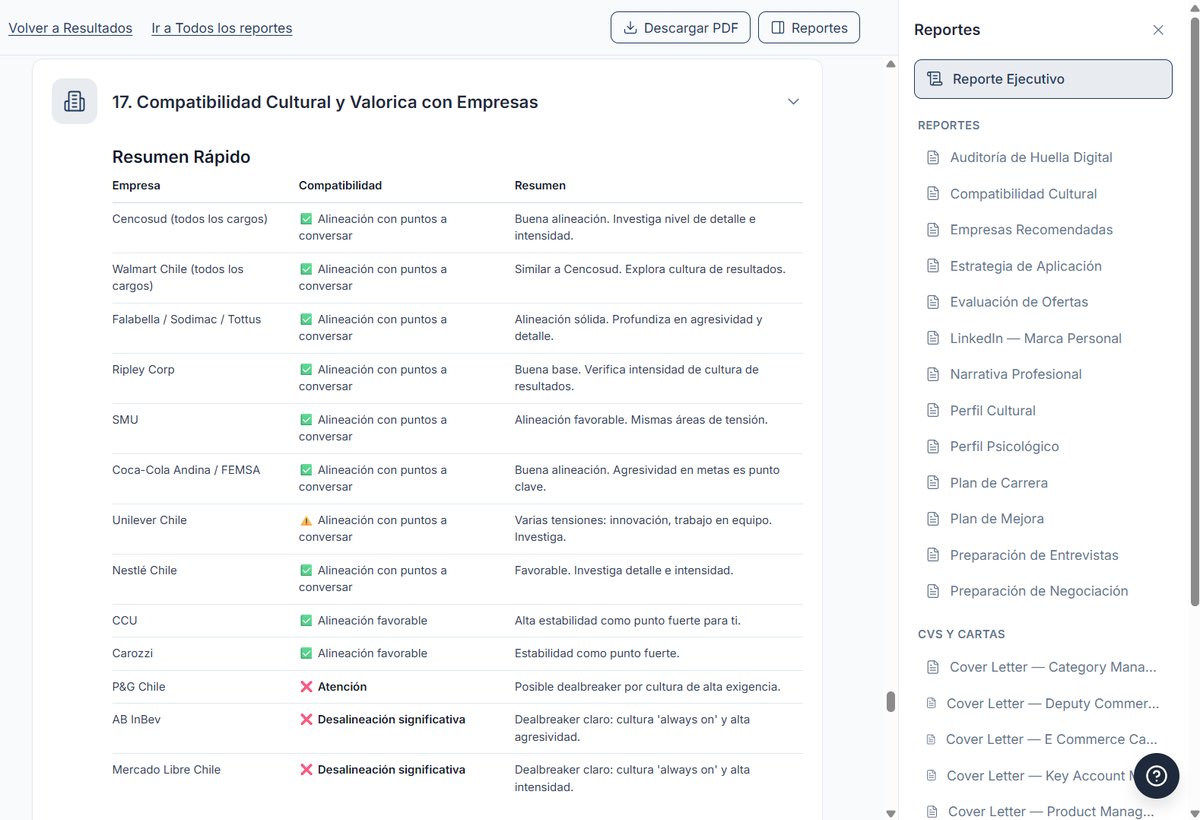Click the document icon next to Cover Letter — Key Account
This screenshot has width=1200, height=820.
(932, 775)
